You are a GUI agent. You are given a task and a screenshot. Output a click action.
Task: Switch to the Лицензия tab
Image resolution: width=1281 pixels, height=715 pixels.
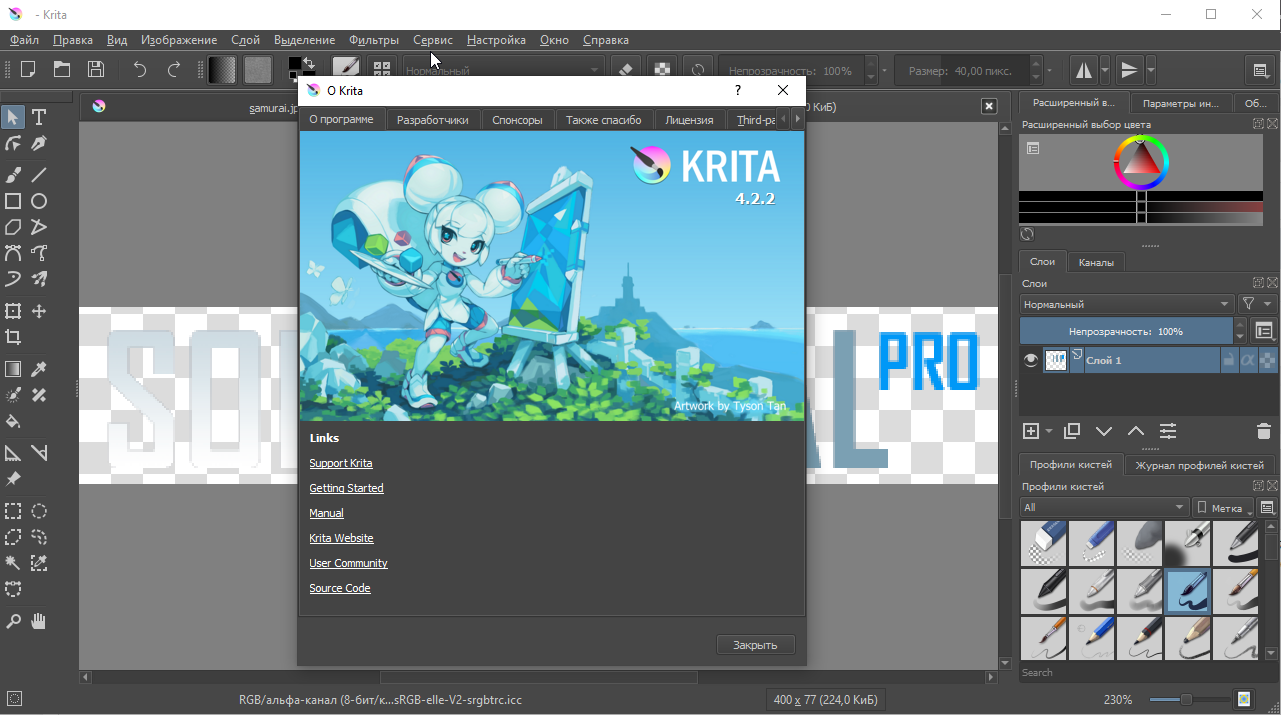[689, 120]
